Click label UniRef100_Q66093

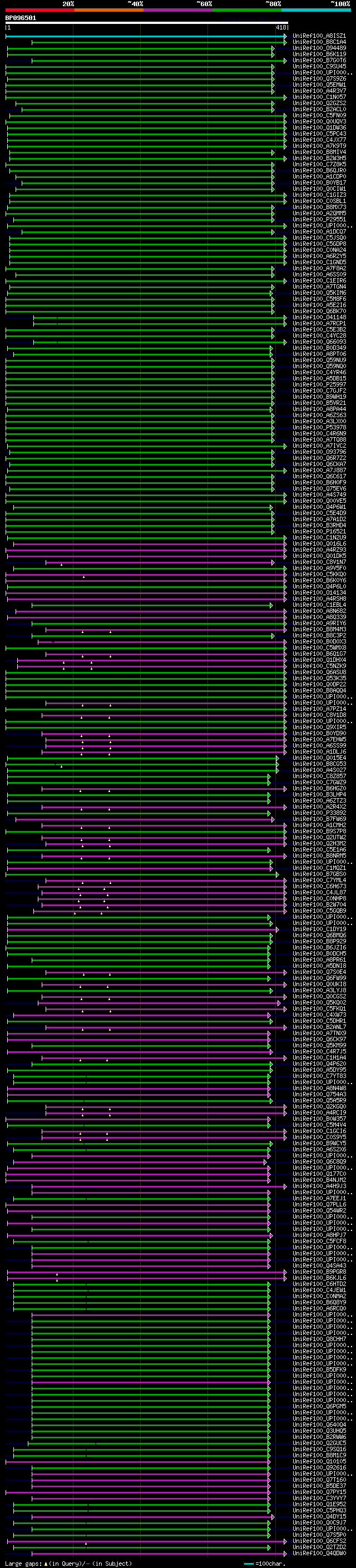tap(319, 342)
